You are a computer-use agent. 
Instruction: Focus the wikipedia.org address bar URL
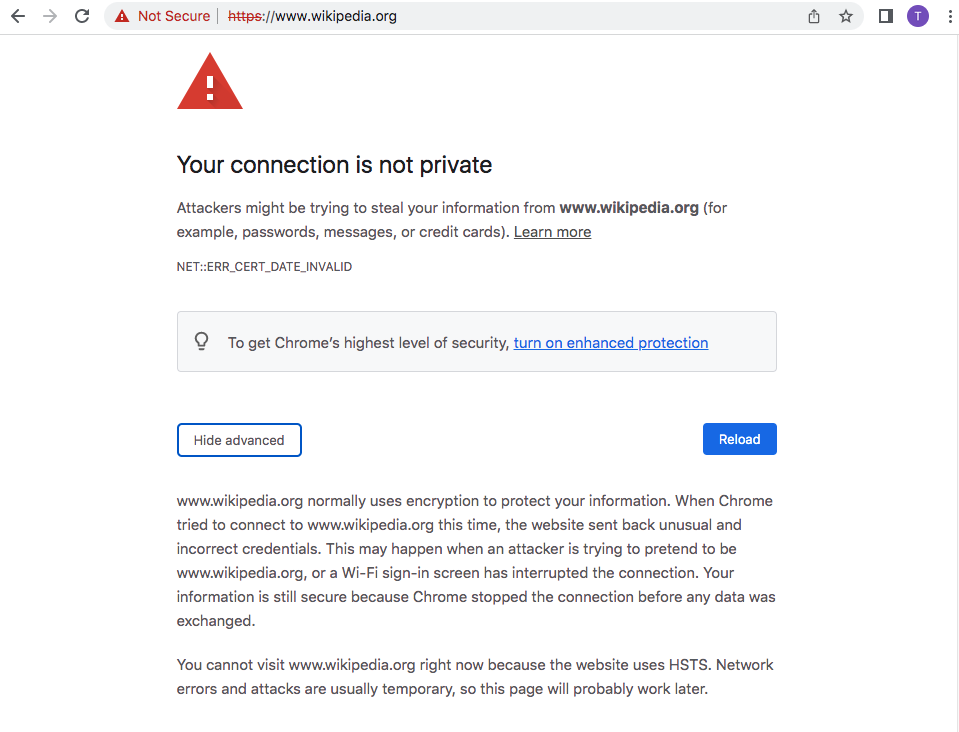(313, 17)
